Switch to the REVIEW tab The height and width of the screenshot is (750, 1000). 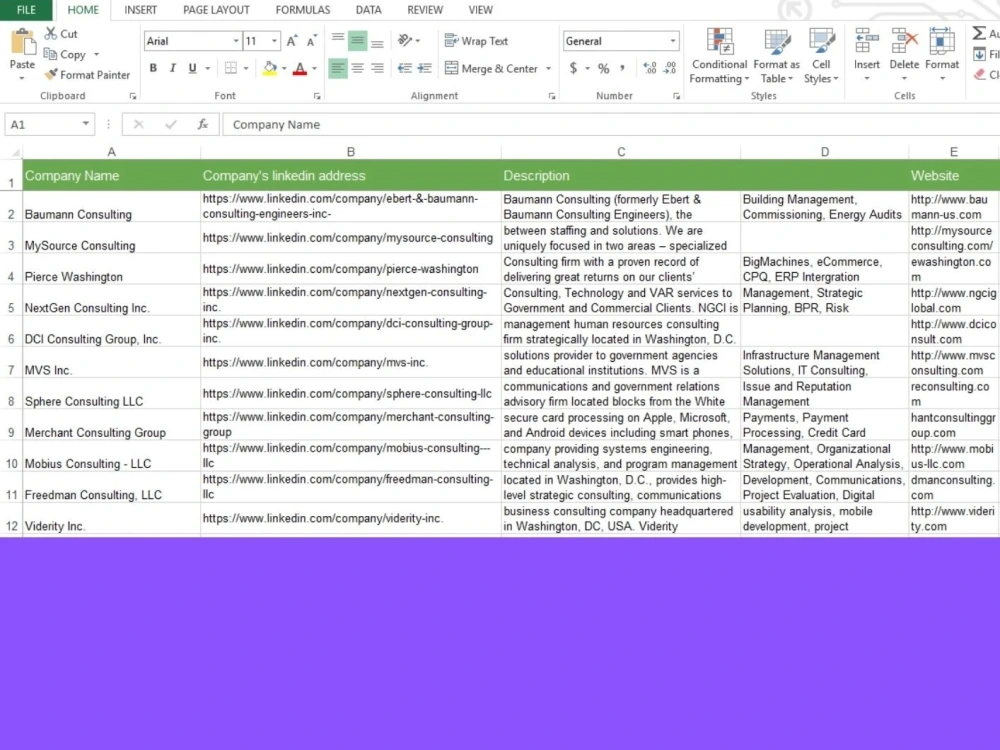click(425, 10)
